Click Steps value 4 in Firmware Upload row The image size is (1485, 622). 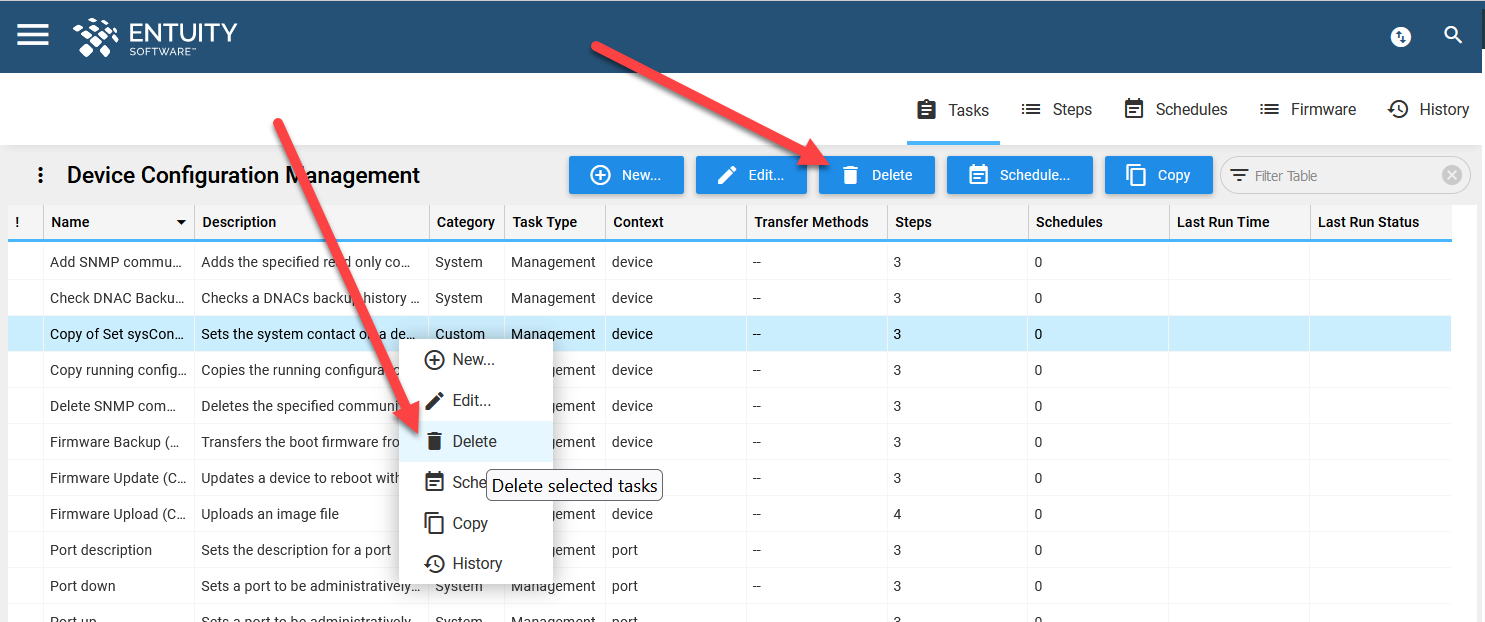click(x=897, y=514)
